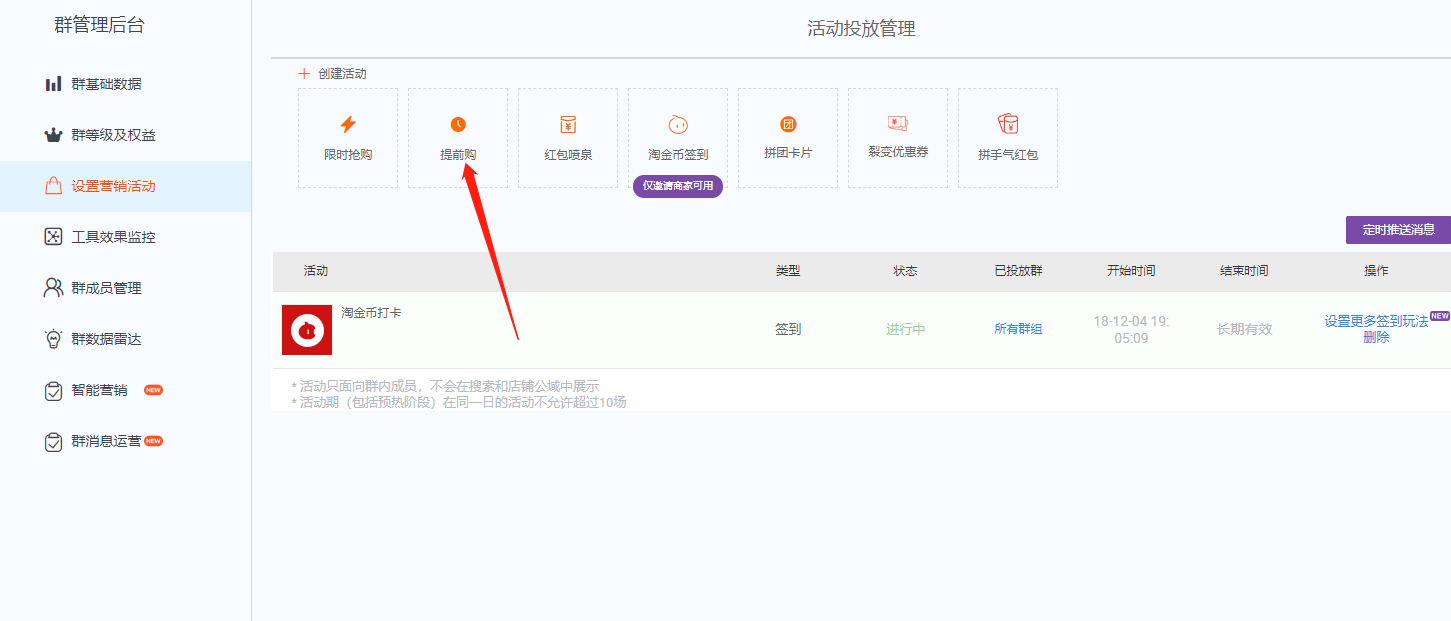The width and height of the screenshot is (1451, 621).
Task: Click the 仅邀请商家可用 purple badge
Action: click(678, 186)
